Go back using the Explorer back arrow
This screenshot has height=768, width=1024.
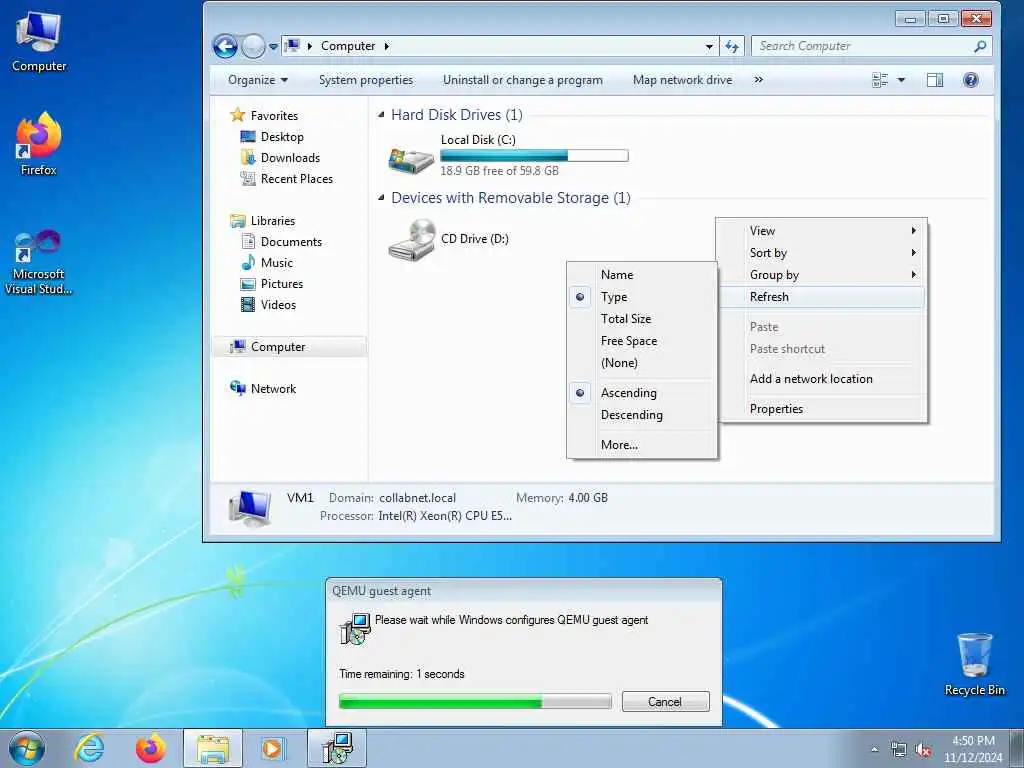click(x=225, y=46)
